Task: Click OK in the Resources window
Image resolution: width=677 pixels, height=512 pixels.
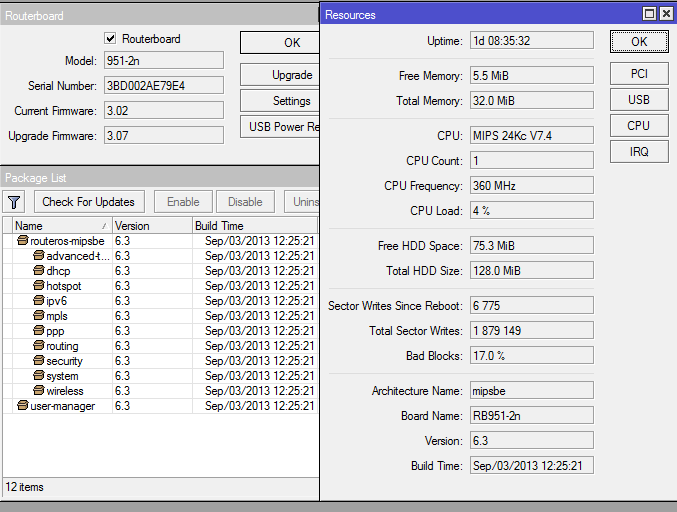Action: [639, 42]
